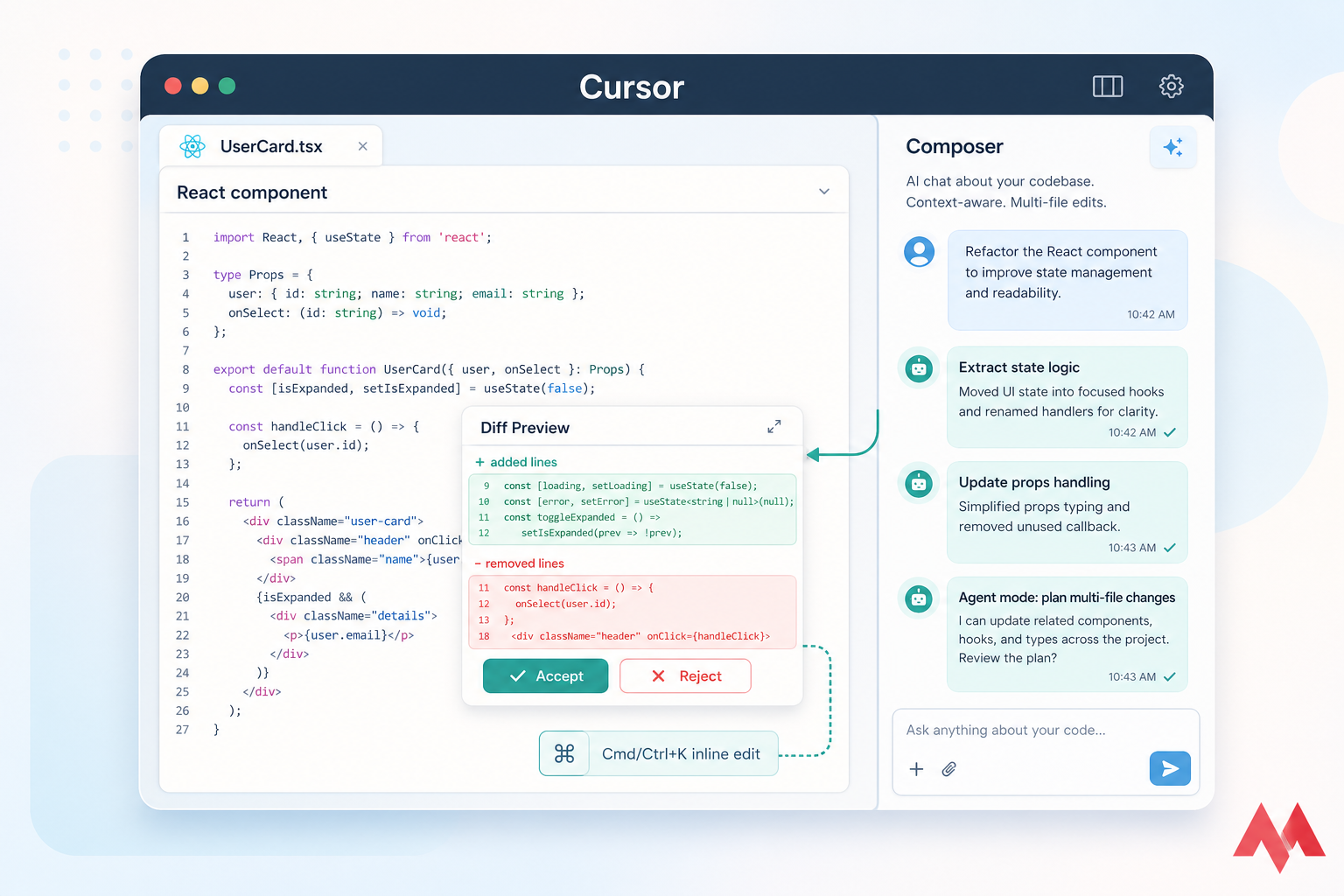Click line number 1 in the gutter
The height and width of the screenshot is (896, 1344).
(185, 237)
